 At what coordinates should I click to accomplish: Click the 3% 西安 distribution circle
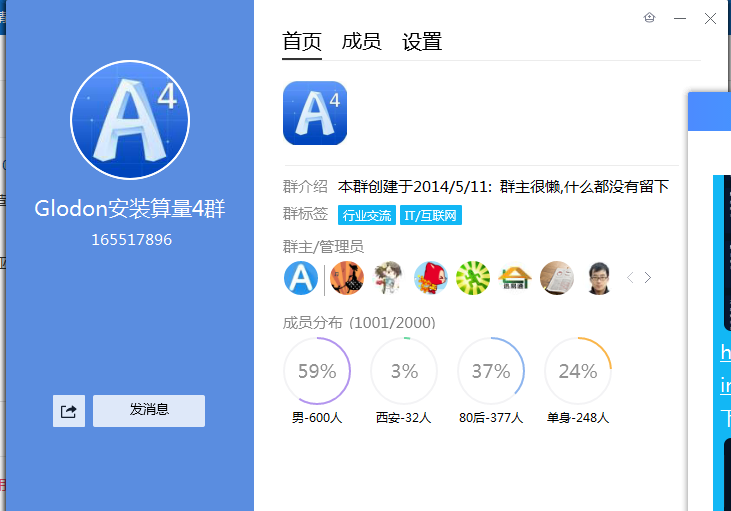(404, 371)
